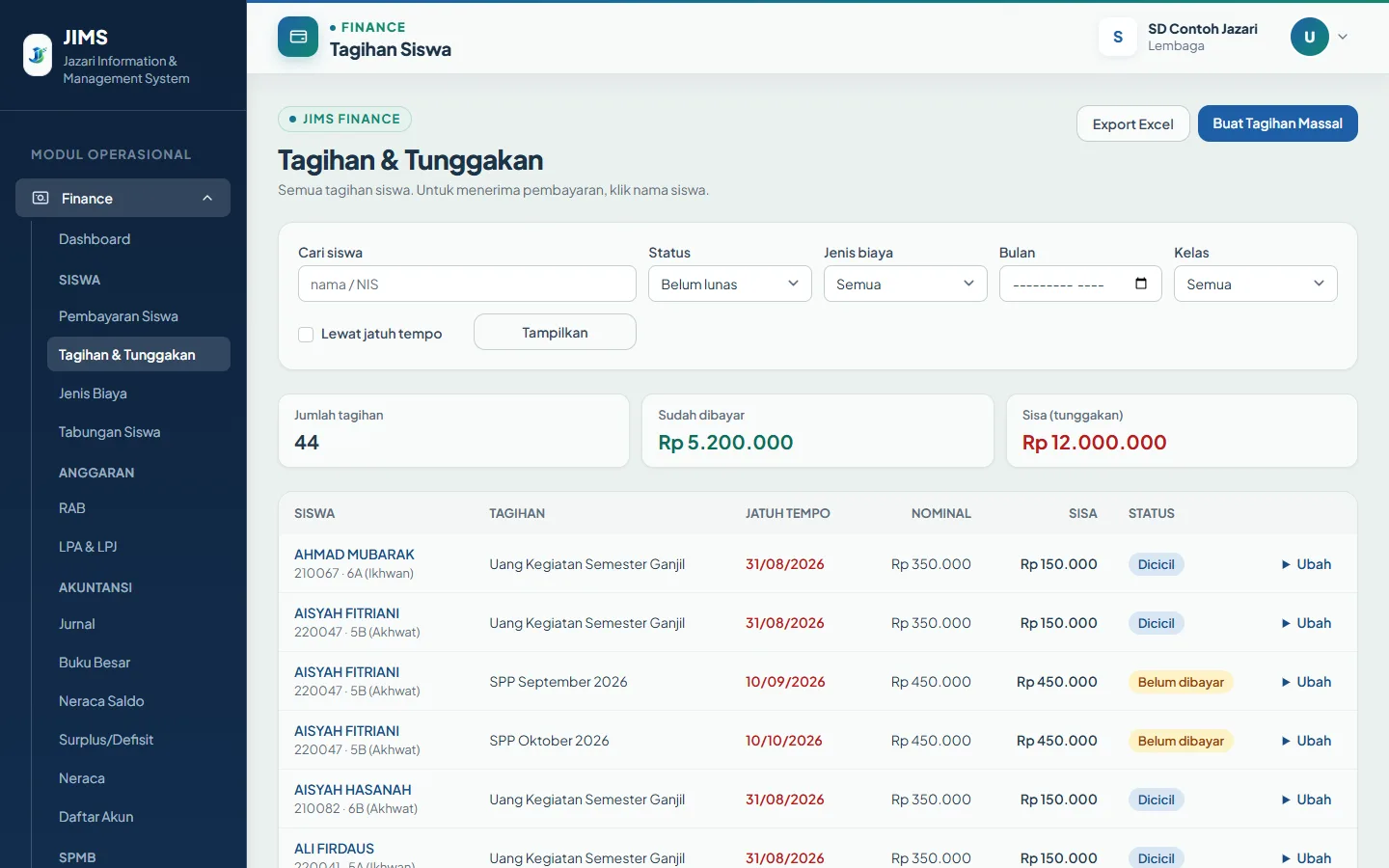
Task: Click the SISA column header
Action: [1083, 513]
